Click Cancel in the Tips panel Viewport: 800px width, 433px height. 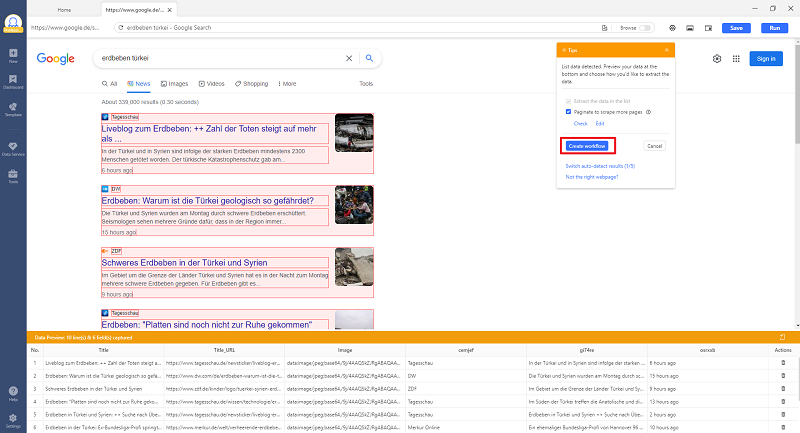pos(655,146)
